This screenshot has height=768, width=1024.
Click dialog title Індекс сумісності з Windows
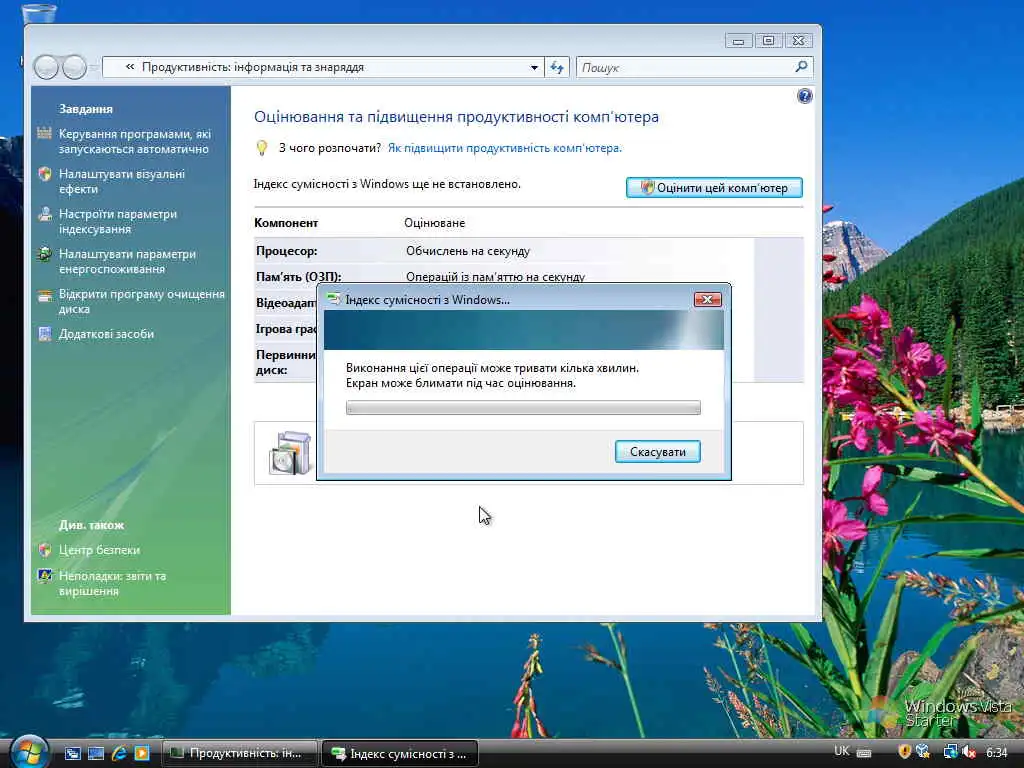[428, 300]
